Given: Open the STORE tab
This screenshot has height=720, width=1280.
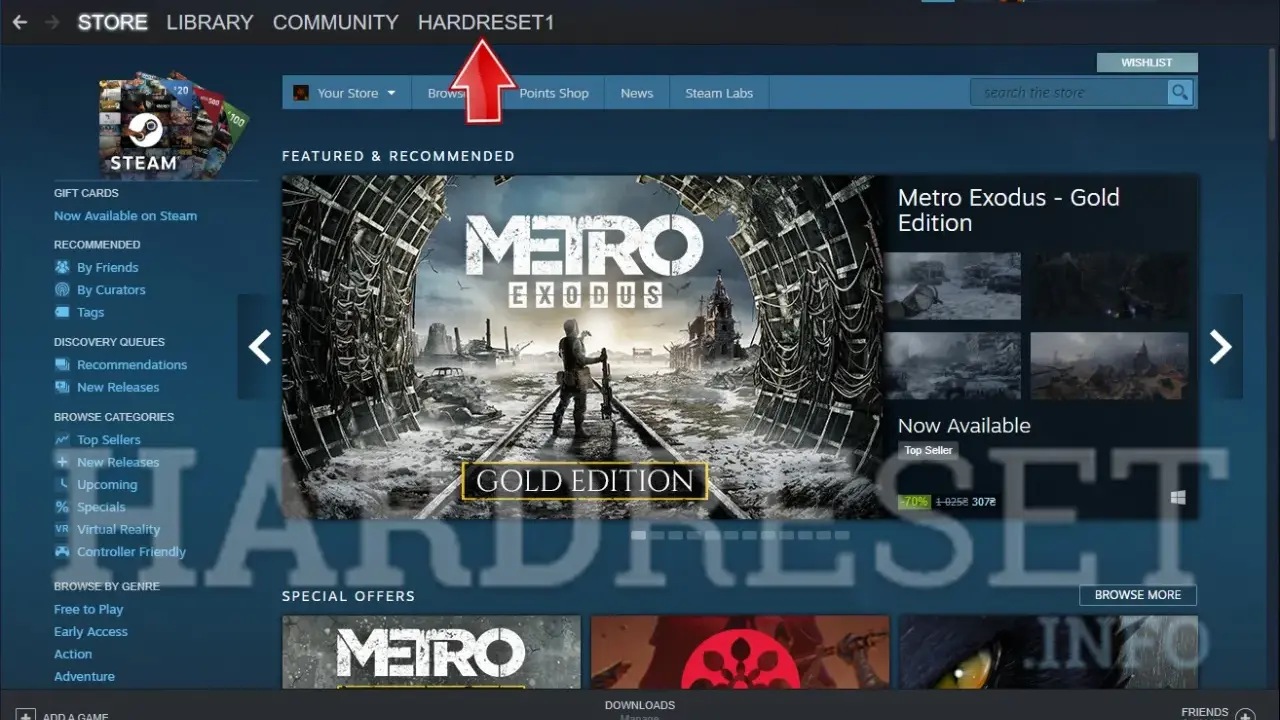Looking at the screenshot, I should (x=112, y=22).
